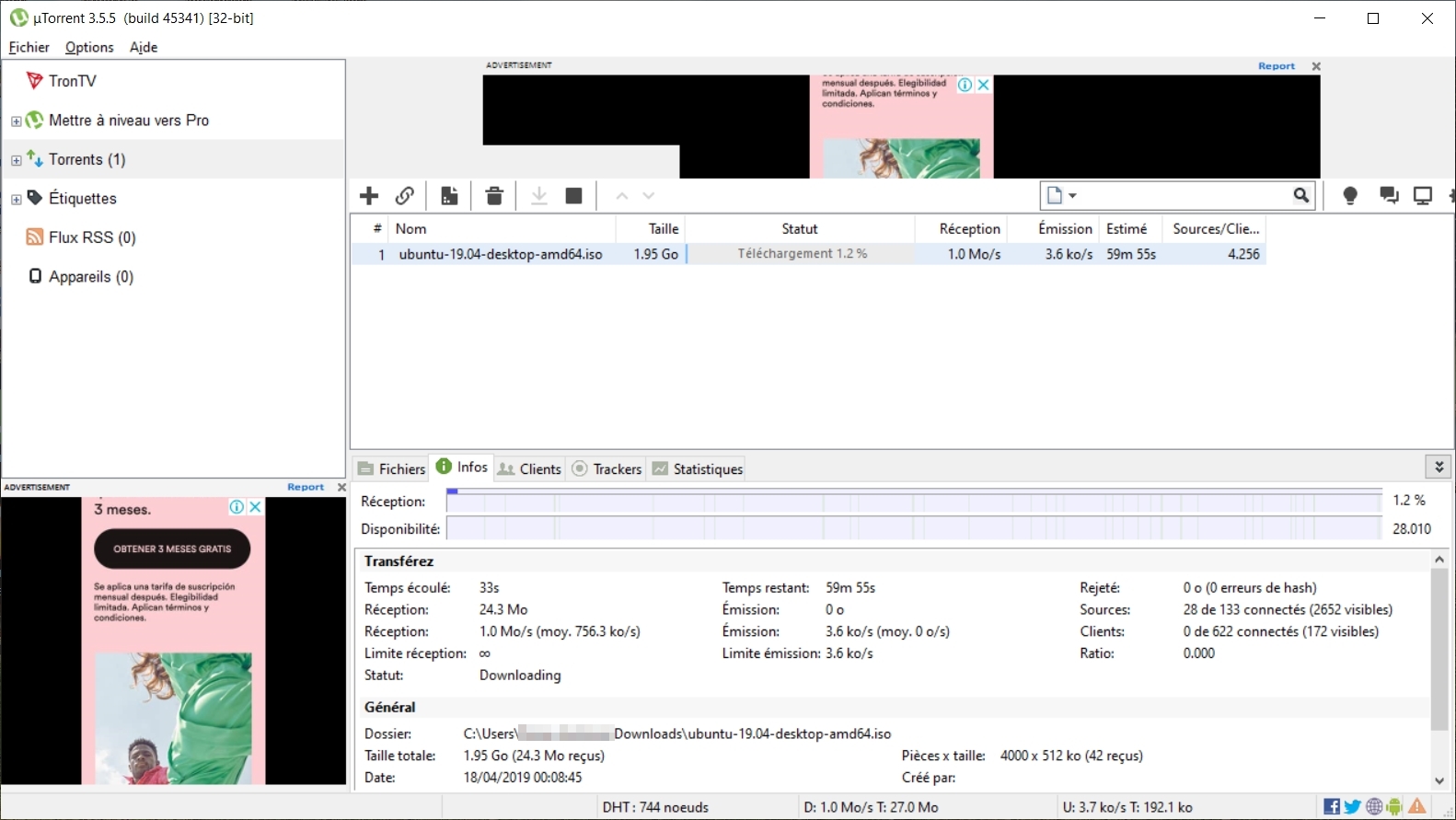Click the Appareils device icon
Viewport: 1456px width, 820px height.
point(35,276)
